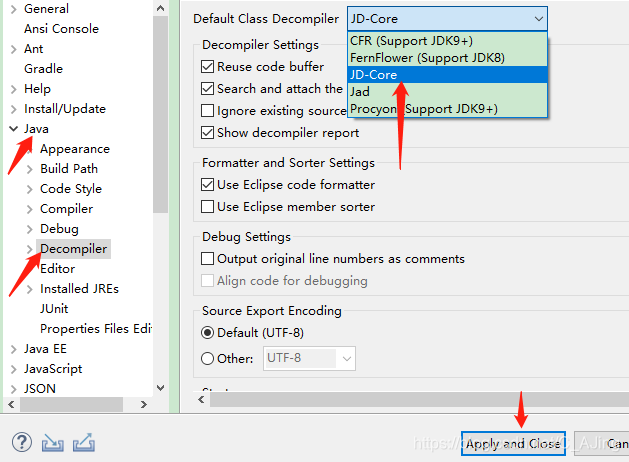The height and width of the screenshot is (462, 629).
Task: Select the Java tree item label
Action: (36, 129)
